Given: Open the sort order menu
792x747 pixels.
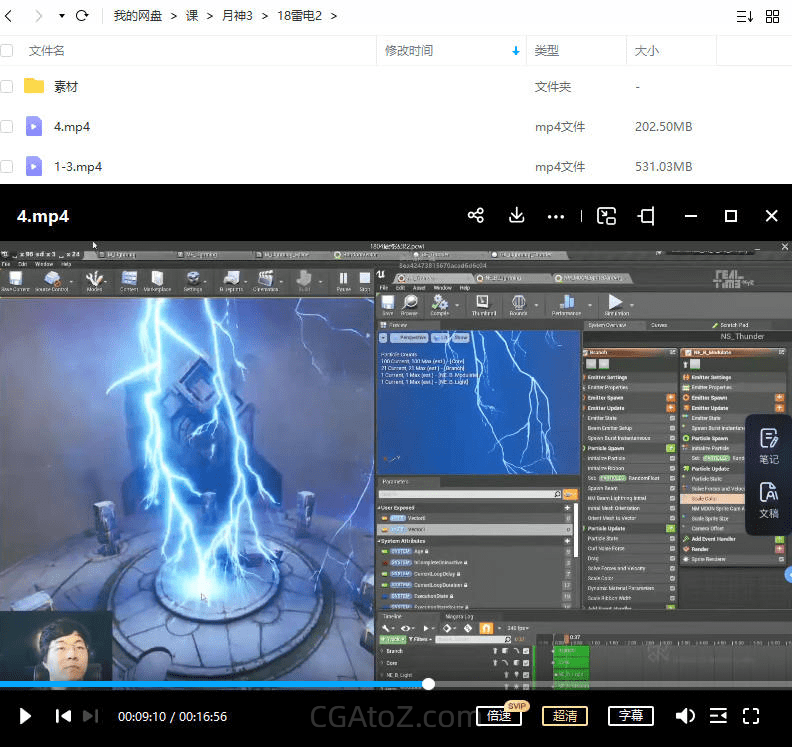Looking at the screenshot, I should (744, 16).
